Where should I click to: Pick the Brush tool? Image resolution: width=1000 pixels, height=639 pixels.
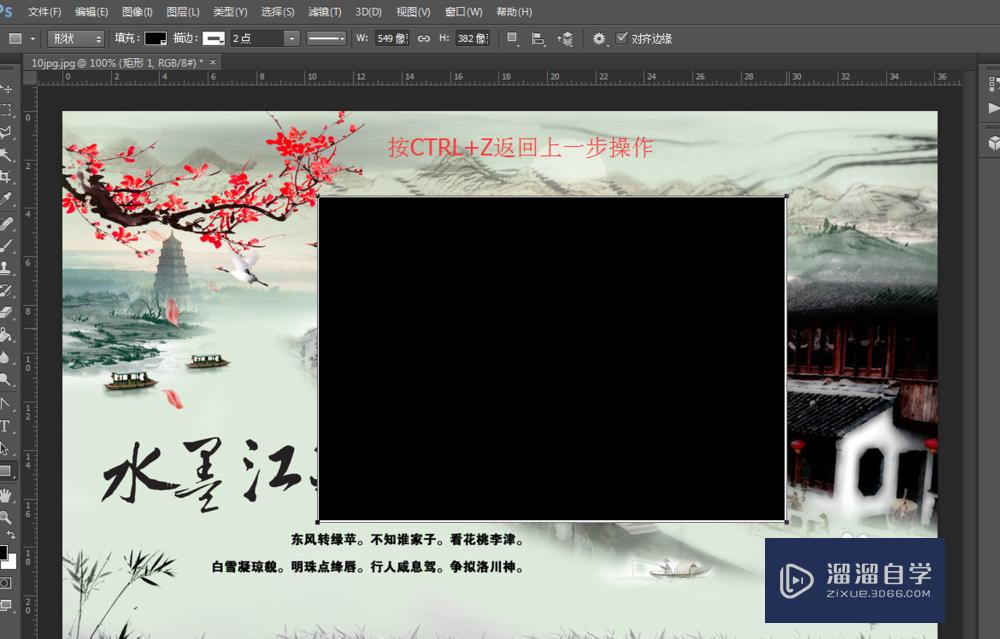pyautogui.click(x=7, y=246)
